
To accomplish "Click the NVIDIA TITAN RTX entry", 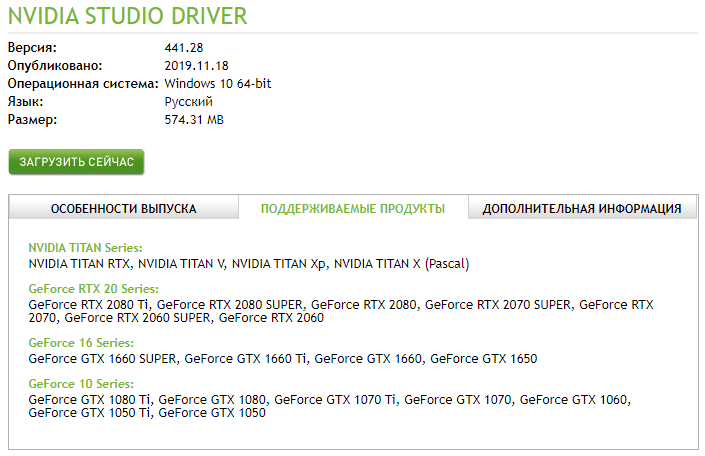I will coord(79,264).
